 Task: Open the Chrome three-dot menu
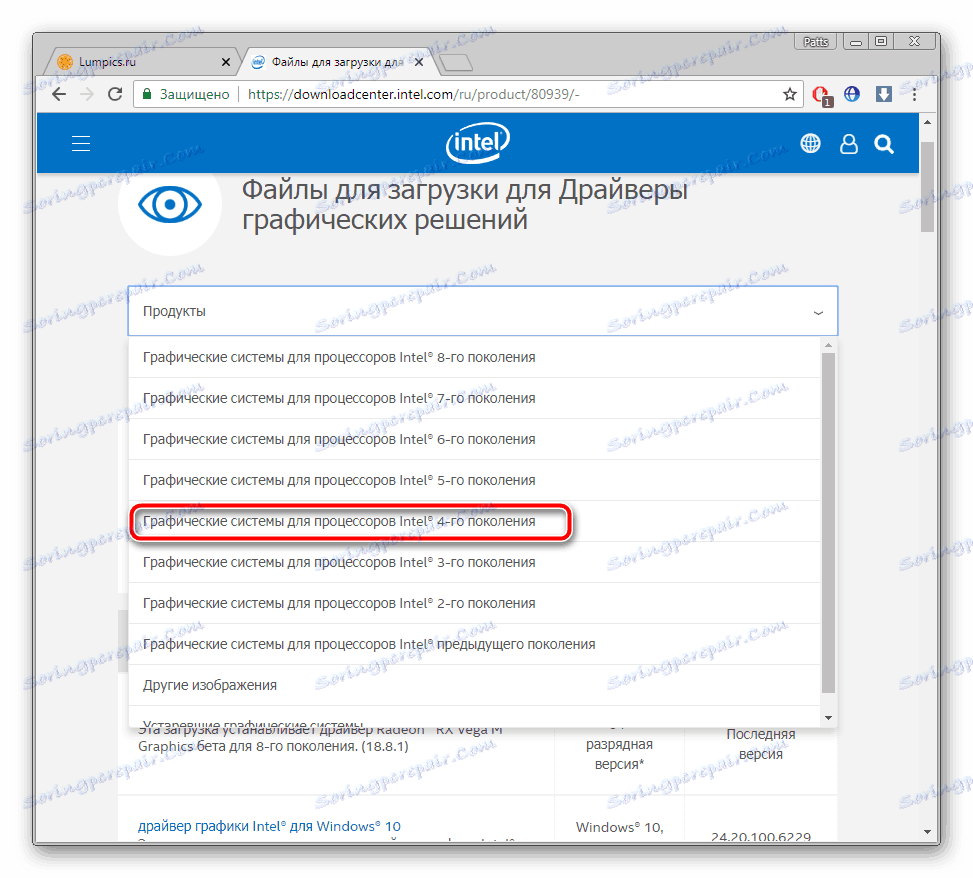[x=914, y=94]
